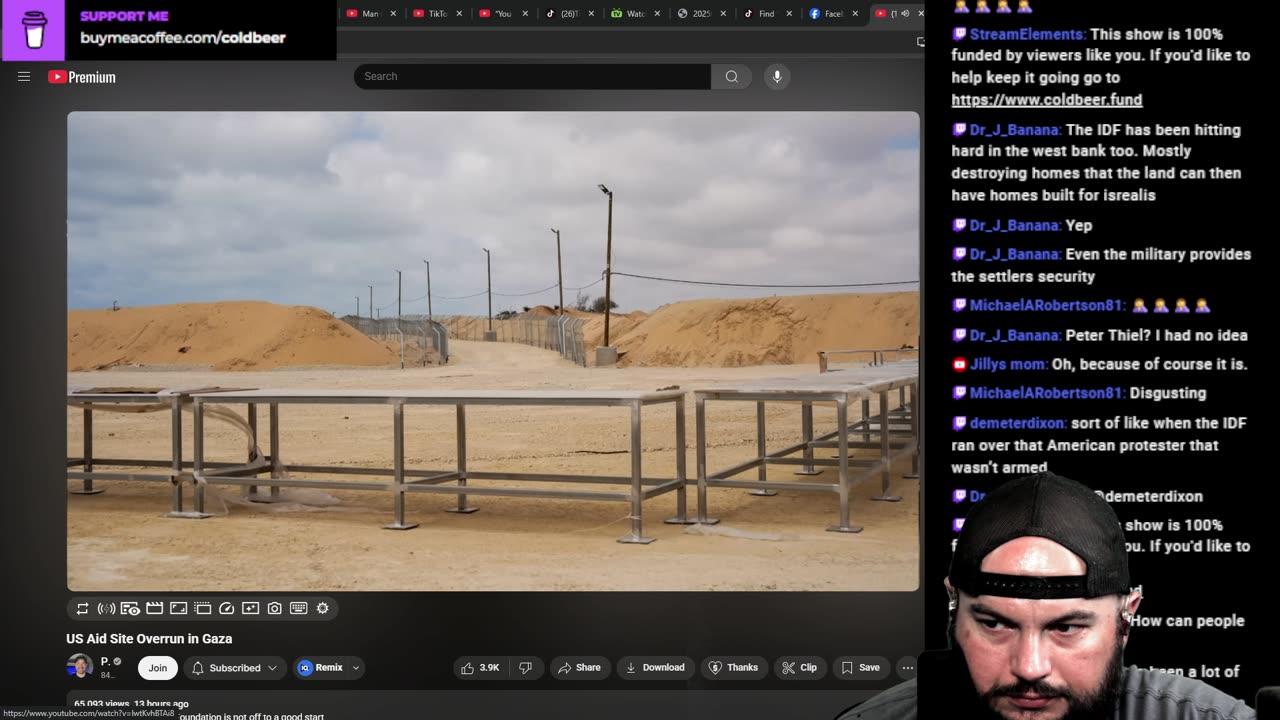Click the Remix button
The height and width of the screenshot is (720, 1280).
click(320, 668)
